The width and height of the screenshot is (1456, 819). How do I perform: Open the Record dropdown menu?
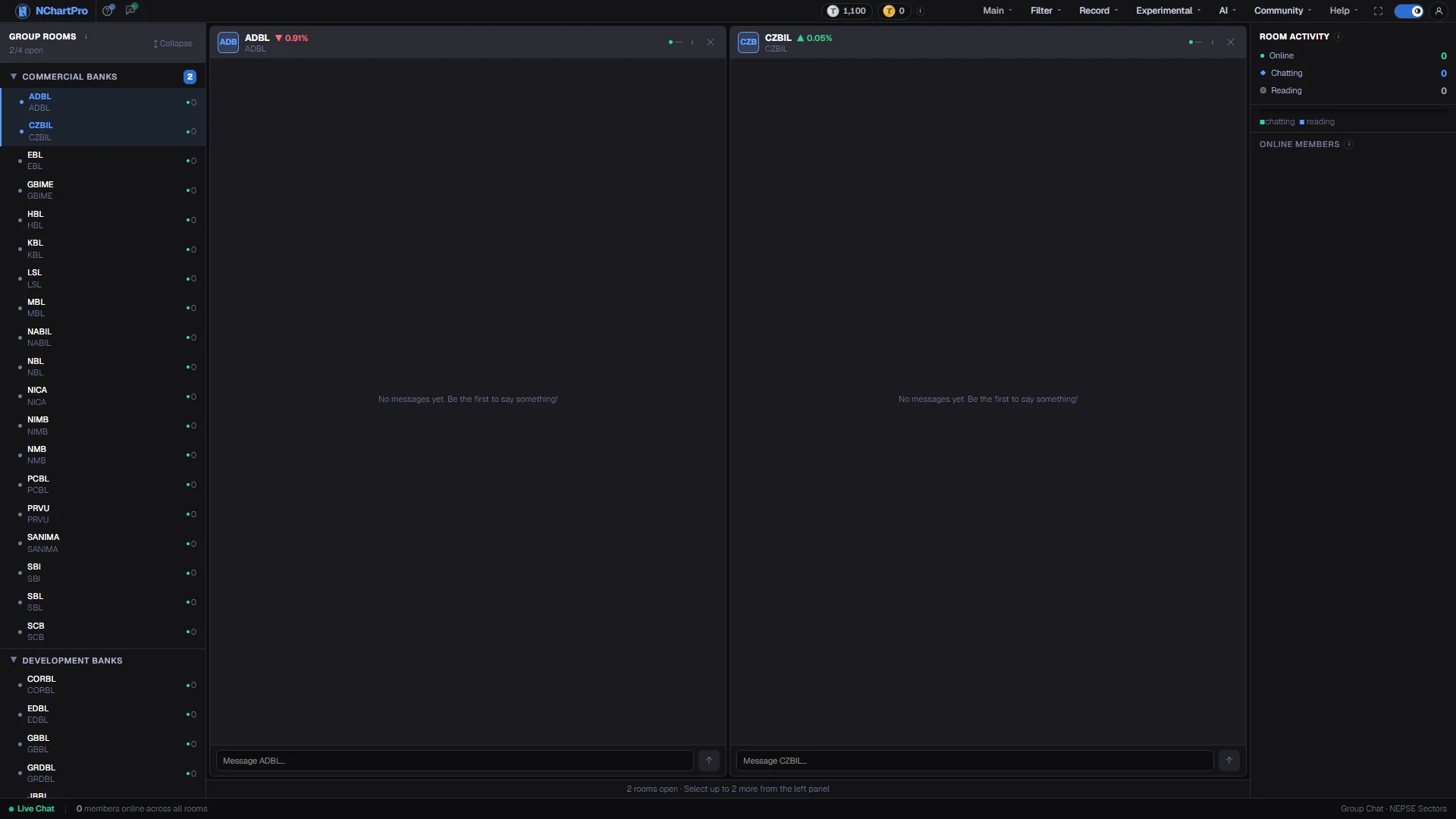coord(1099,11)
